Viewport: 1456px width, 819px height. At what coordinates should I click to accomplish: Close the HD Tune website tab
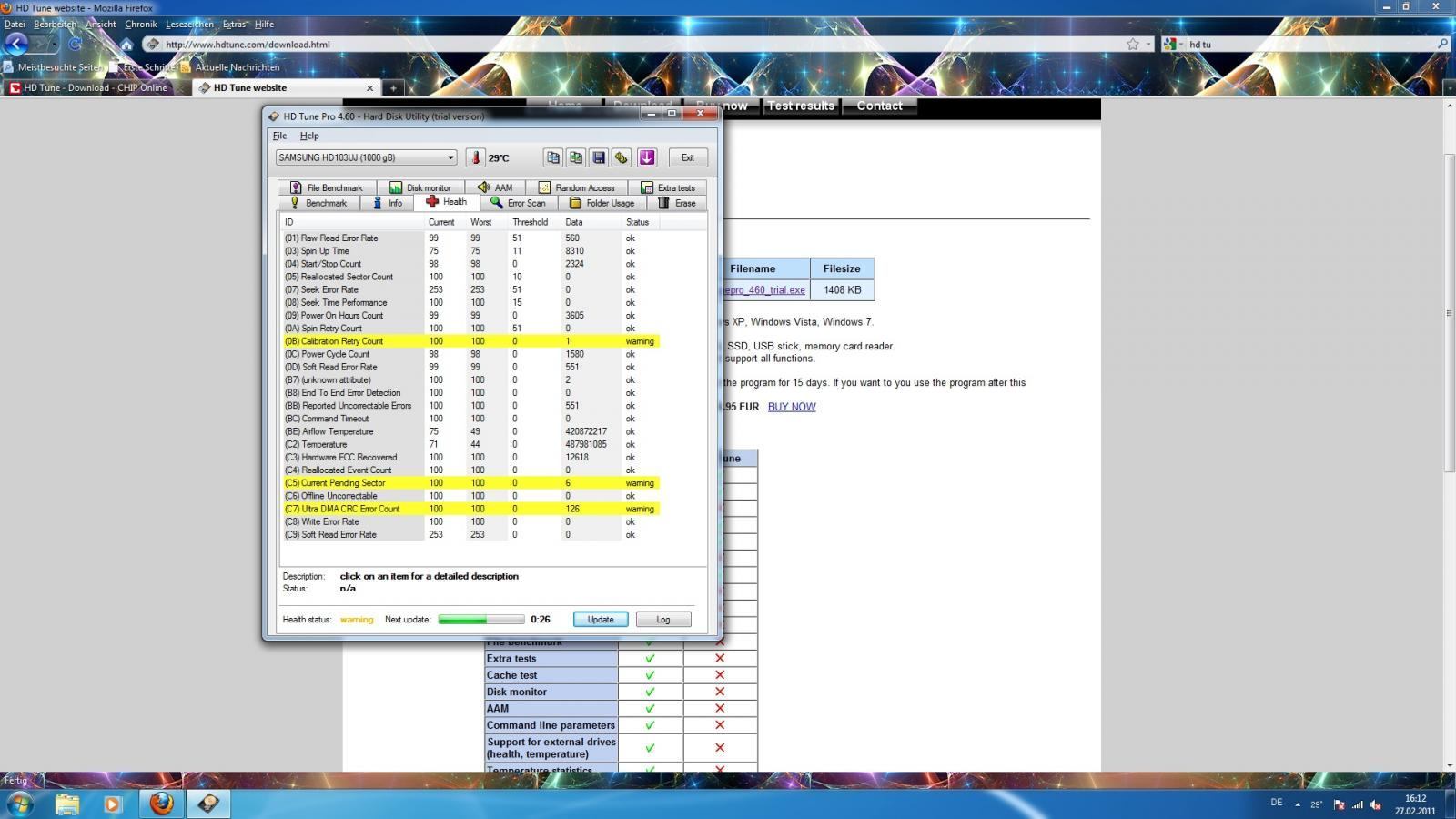(x=369, y=88)
